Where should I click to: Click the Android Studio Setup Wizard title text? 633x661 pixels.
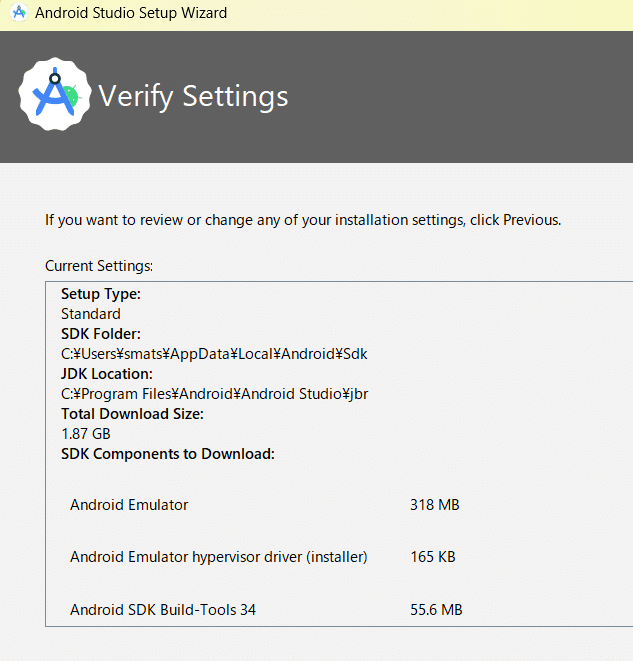pyautogui.click(x=131, y=13)
